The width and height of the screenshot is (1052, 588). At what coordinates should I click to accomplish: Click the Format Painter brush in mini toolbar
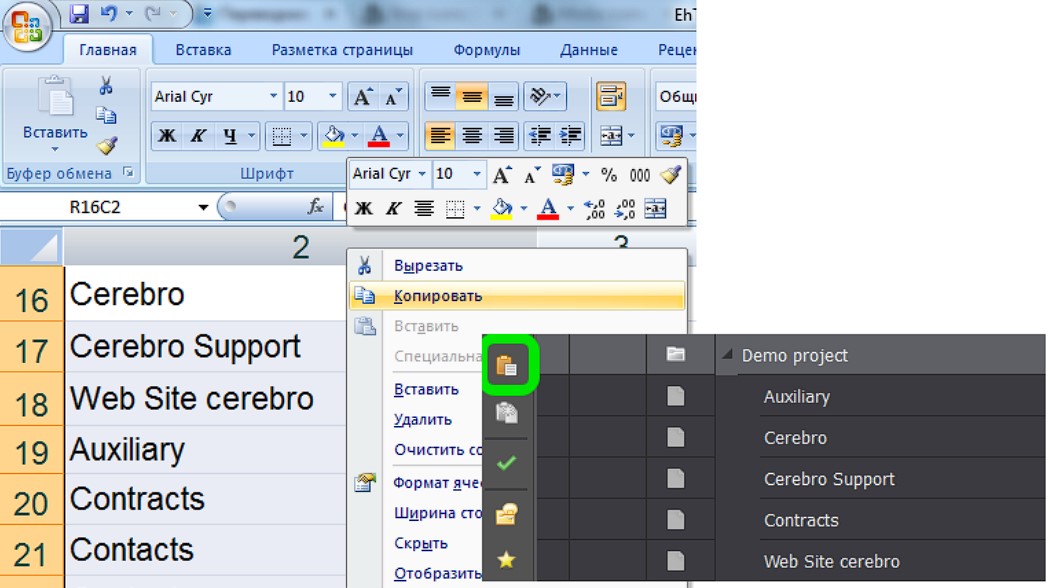pyautogui.click(x=670, y=175)
